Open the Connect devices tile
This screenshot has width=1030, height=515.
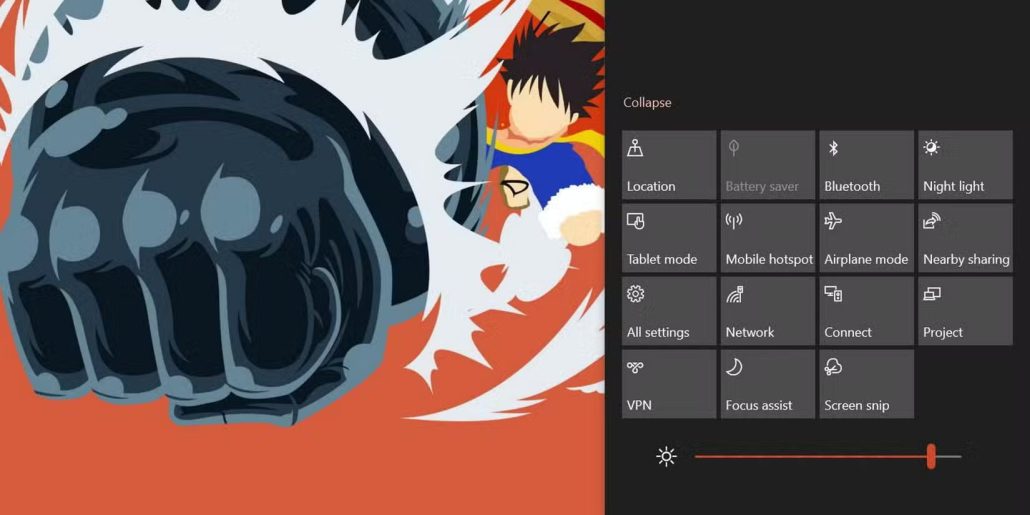(x=866, y=311)
